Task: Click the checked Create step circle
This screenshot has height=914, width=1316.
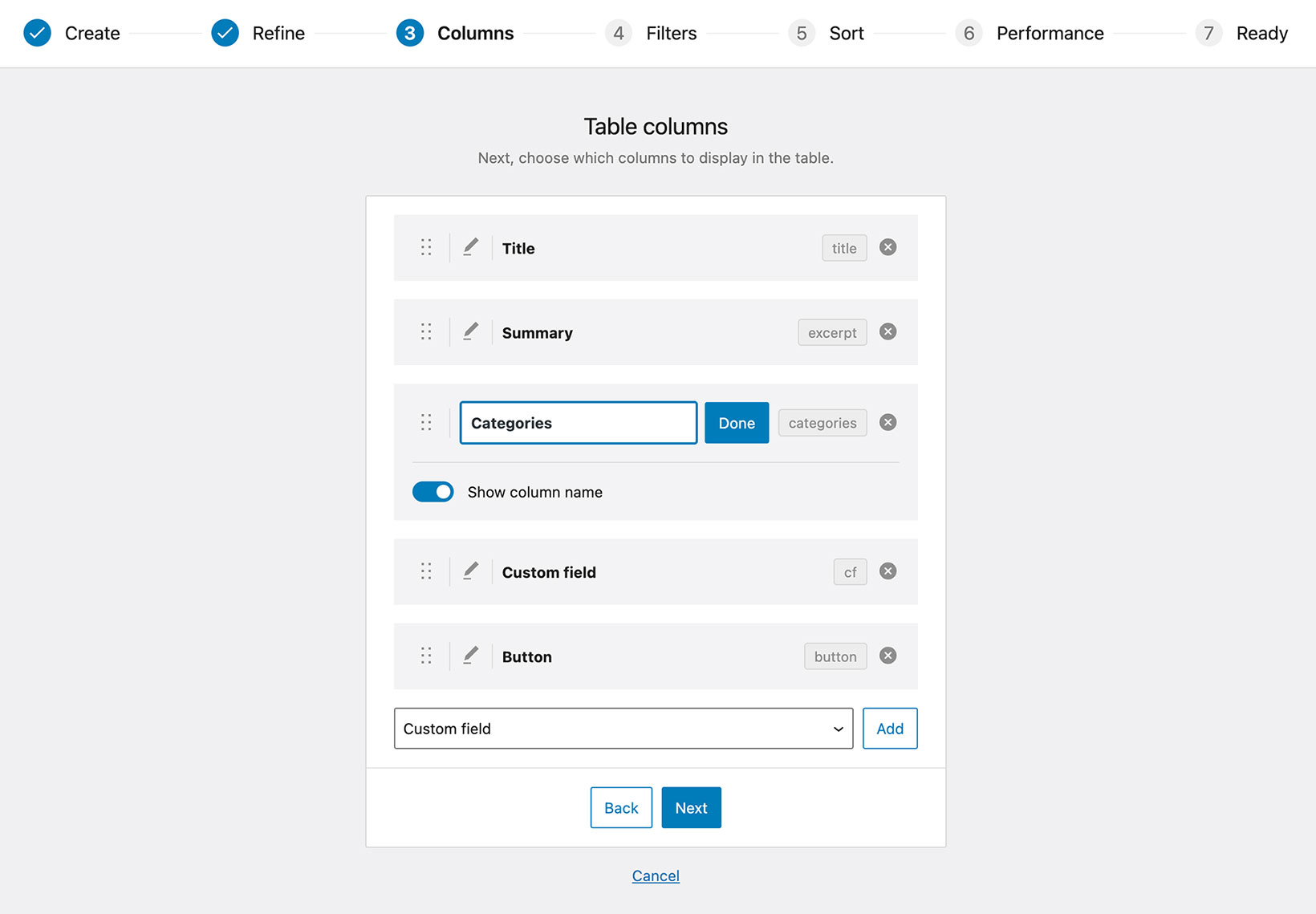Action: [37, 33]
